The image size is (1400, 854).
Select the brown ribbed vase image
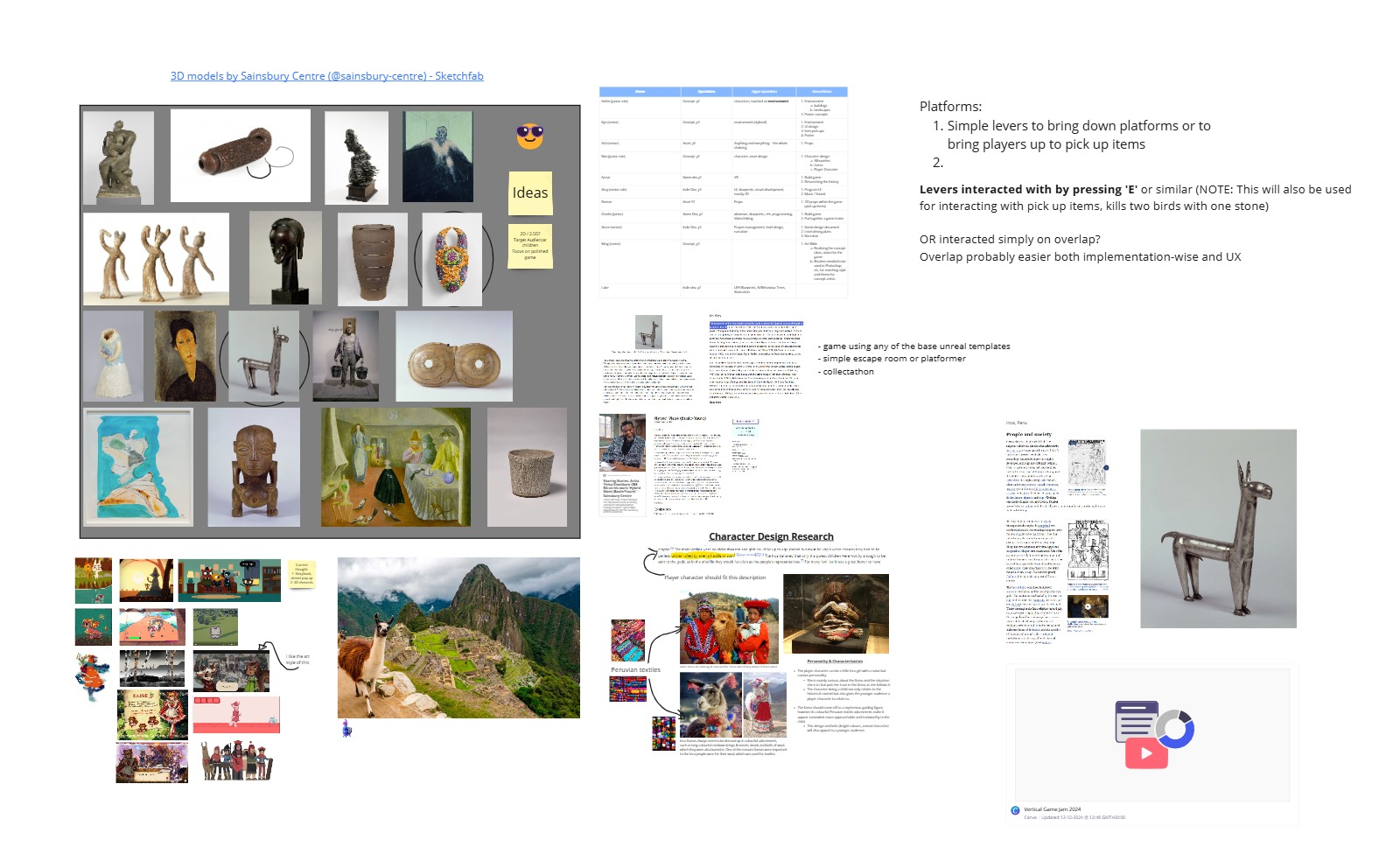[373, 259]
